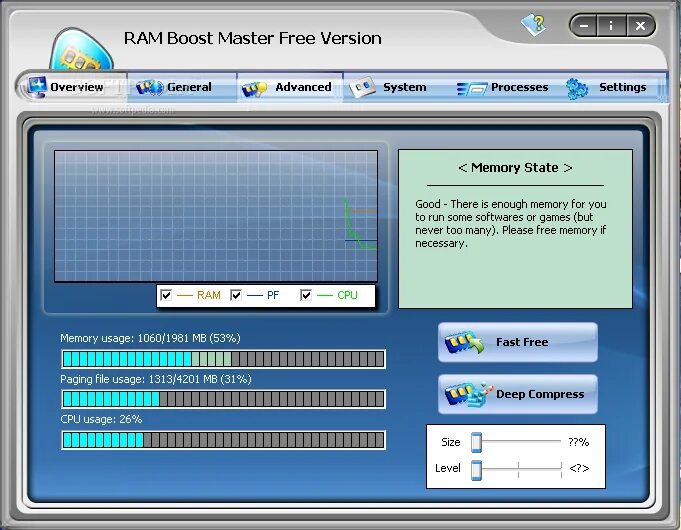Open the info button in title bar

611,26
